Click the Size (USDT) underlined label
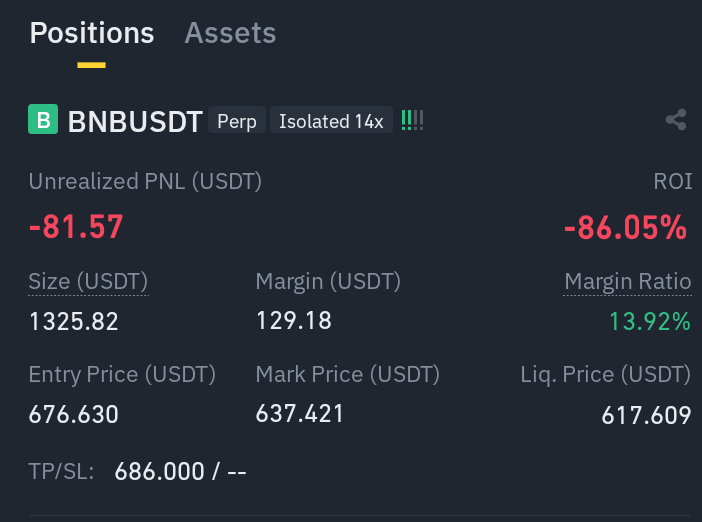702x522 pixels. 88,282
